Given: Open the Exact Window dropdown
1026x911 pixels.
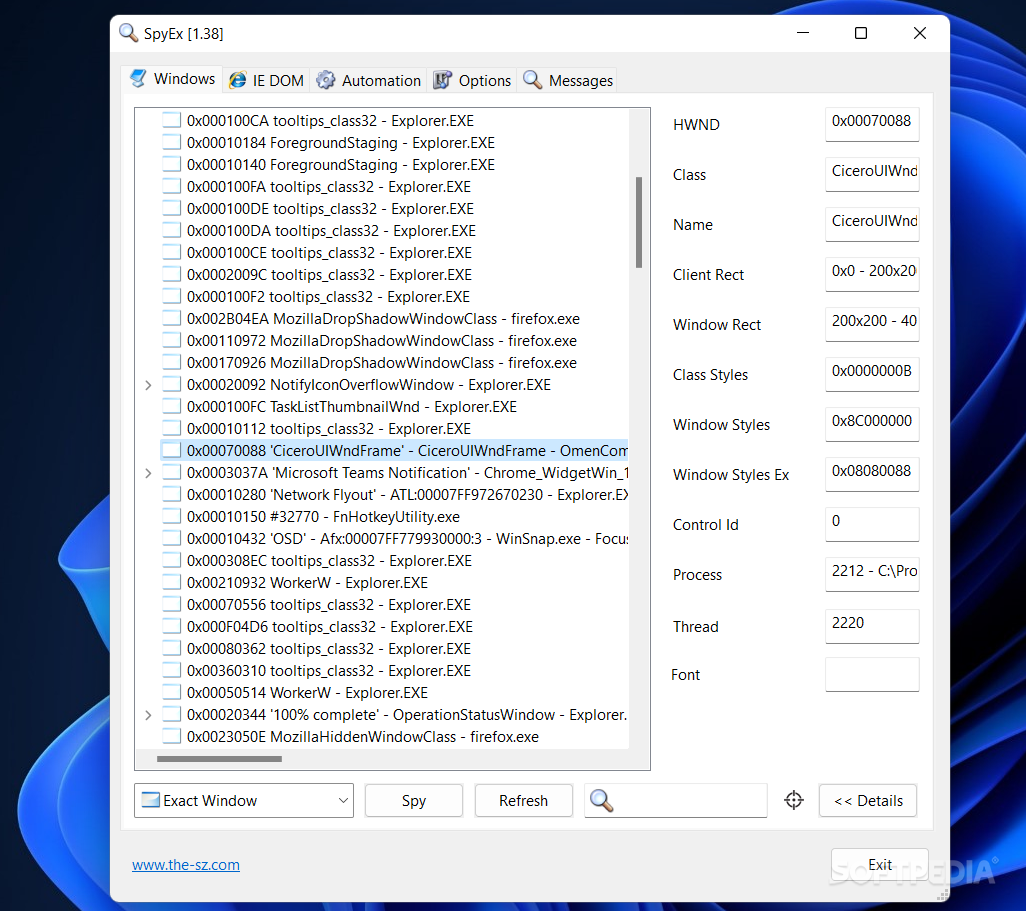Looking at the screenshot, I should [243, 800].
